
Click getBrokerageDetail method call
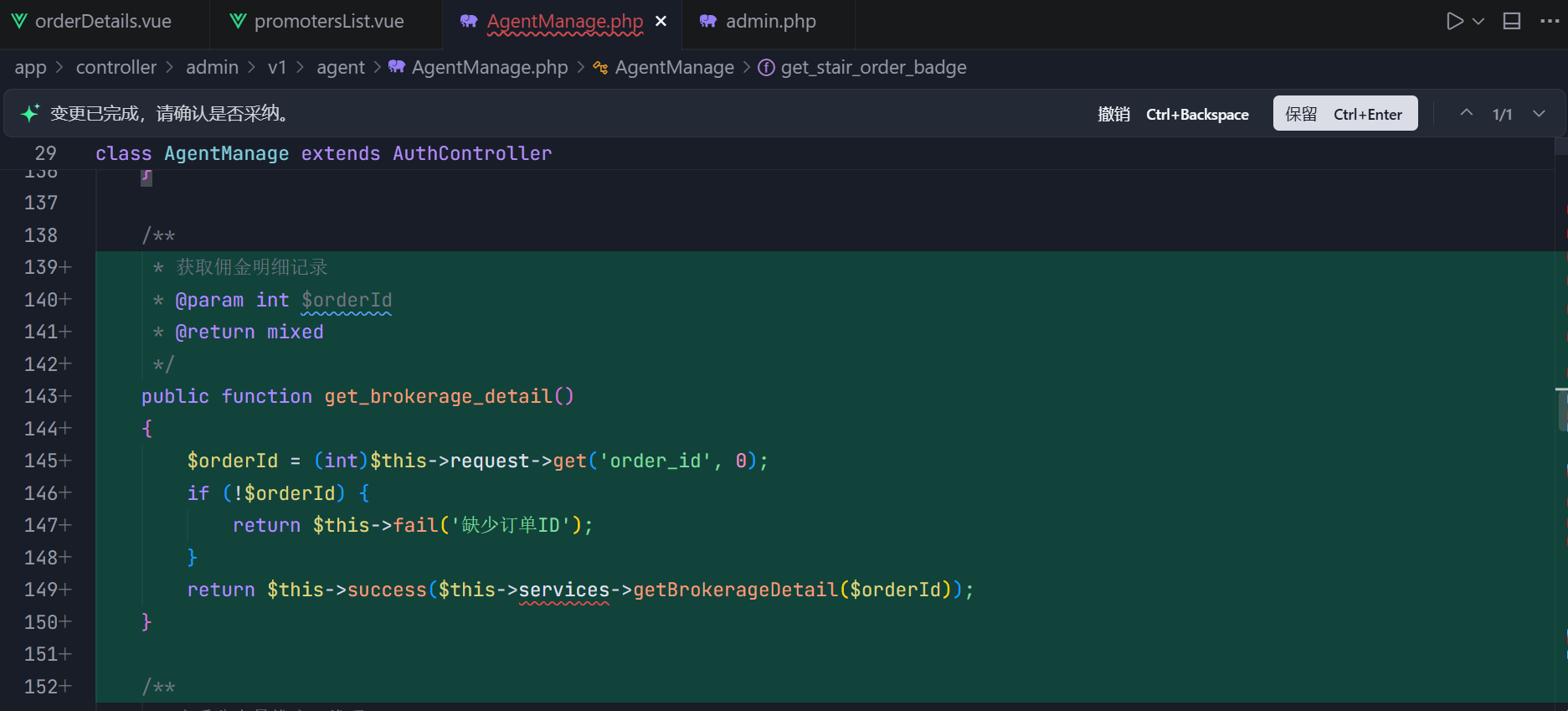point(736,590)
